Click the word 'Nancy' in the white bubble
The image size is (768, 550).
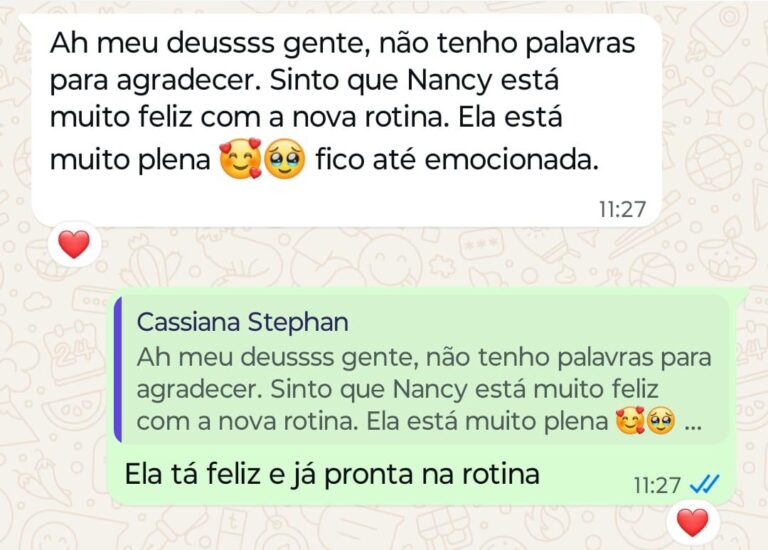[x=449, y=81]
